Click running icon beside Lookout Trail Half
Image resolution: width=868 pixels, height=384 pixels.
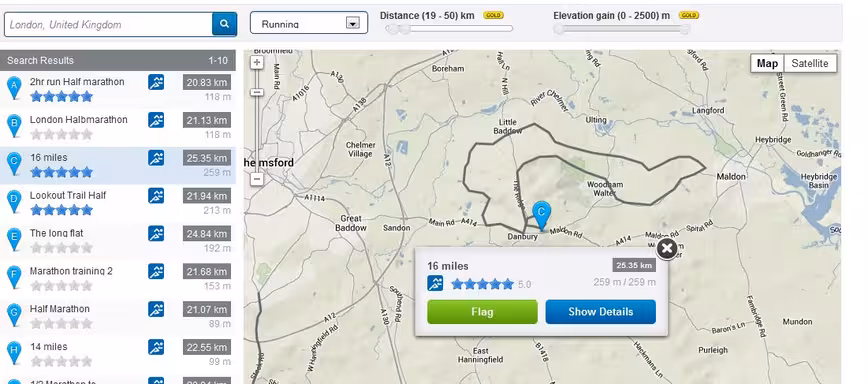(156, 195)
